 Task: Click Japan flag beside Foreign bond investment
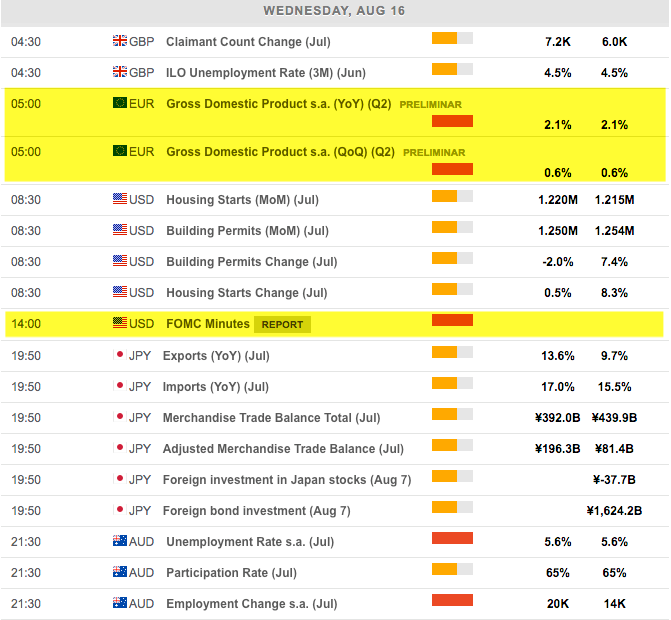[x=120, y=510]
